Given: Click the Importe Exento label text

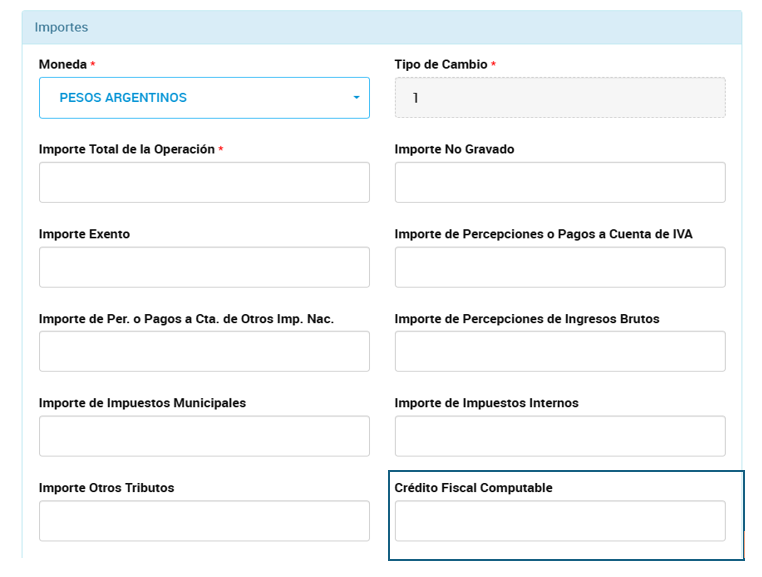Looking at the screenshot, I should coord(84,234).
